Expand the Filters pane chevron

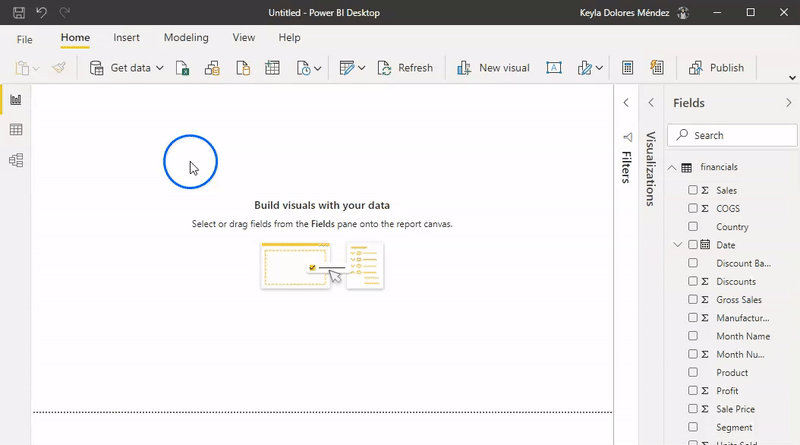click(x=626, y=103)
